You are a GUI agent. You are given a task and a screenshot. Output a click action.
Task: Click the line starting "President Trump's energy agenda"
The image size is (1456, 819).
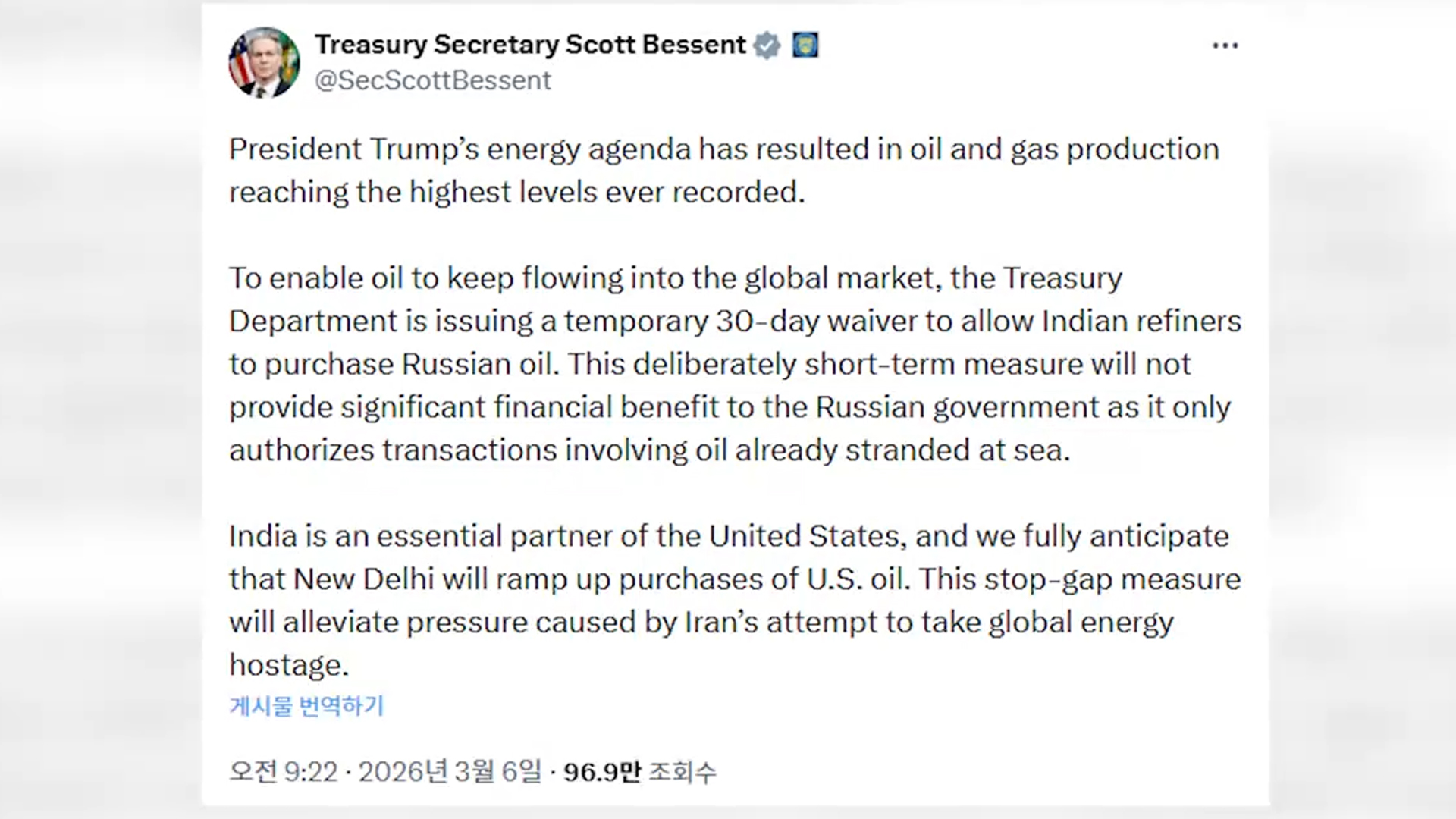(x=723, y=149)
